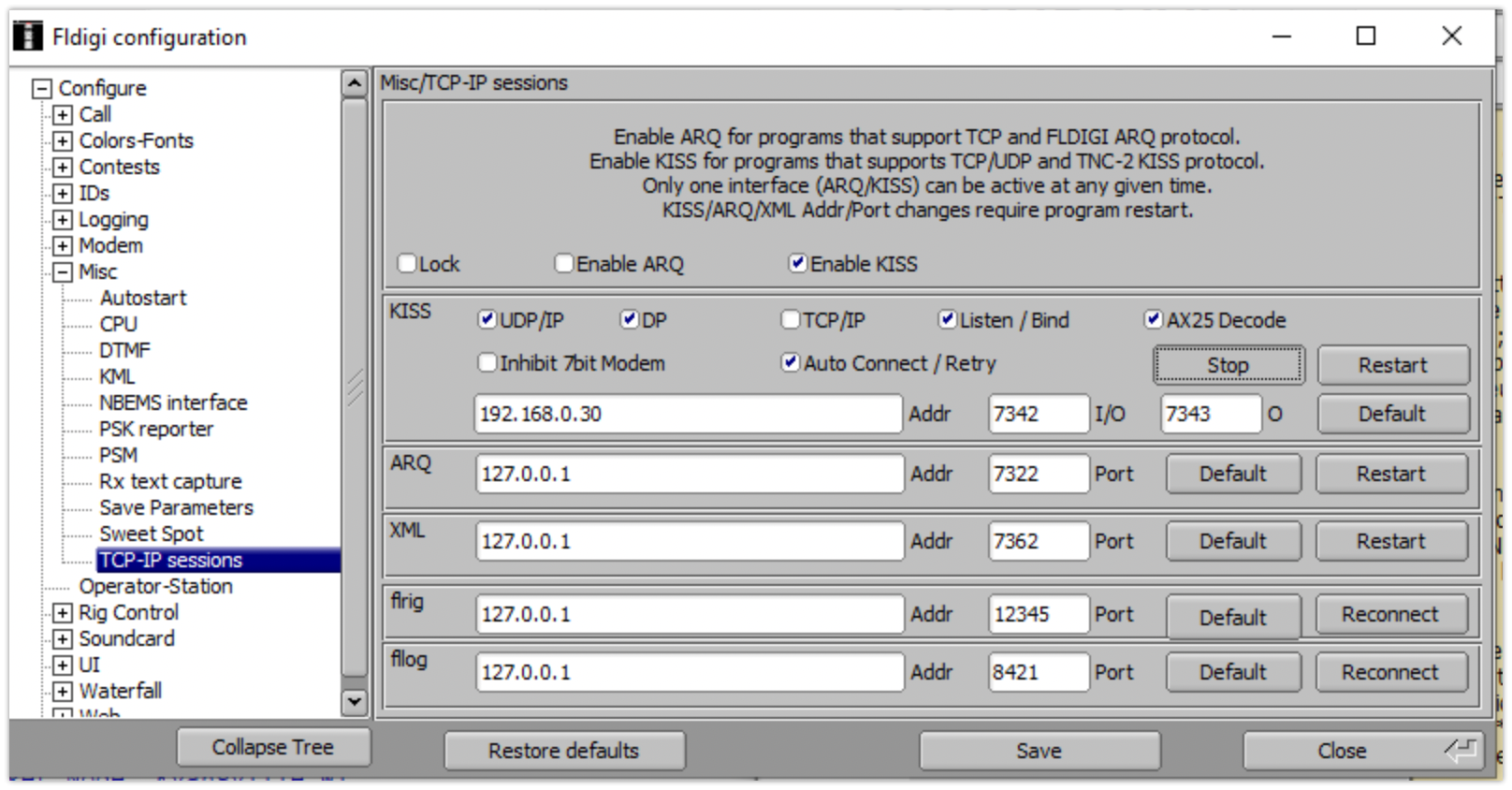1512x790 pixels.
Task: Check the TCP/IP option for KISS
Action: click(x=791, y=320)
